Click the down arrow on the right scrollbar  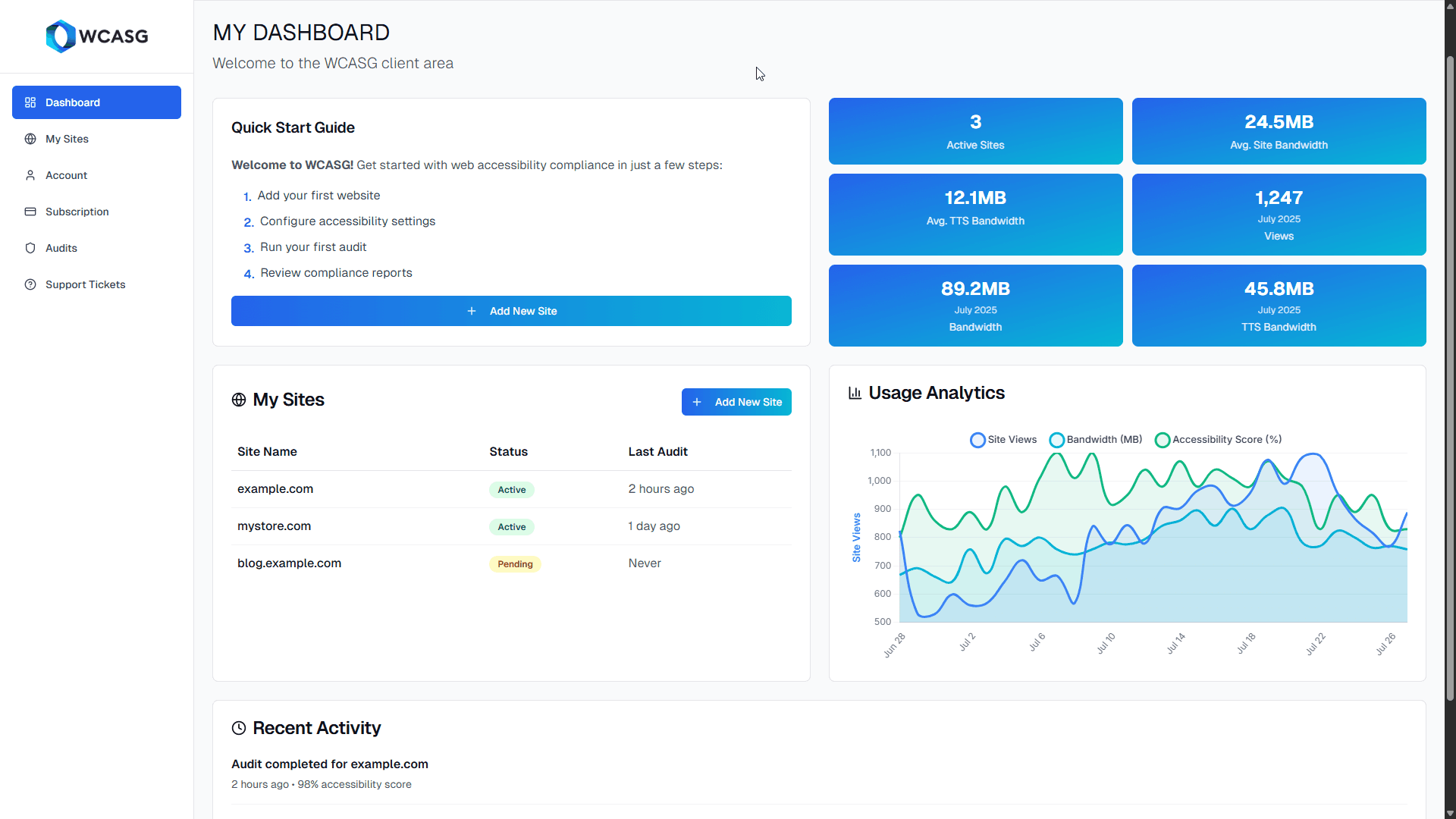(x=1449, y=812)
